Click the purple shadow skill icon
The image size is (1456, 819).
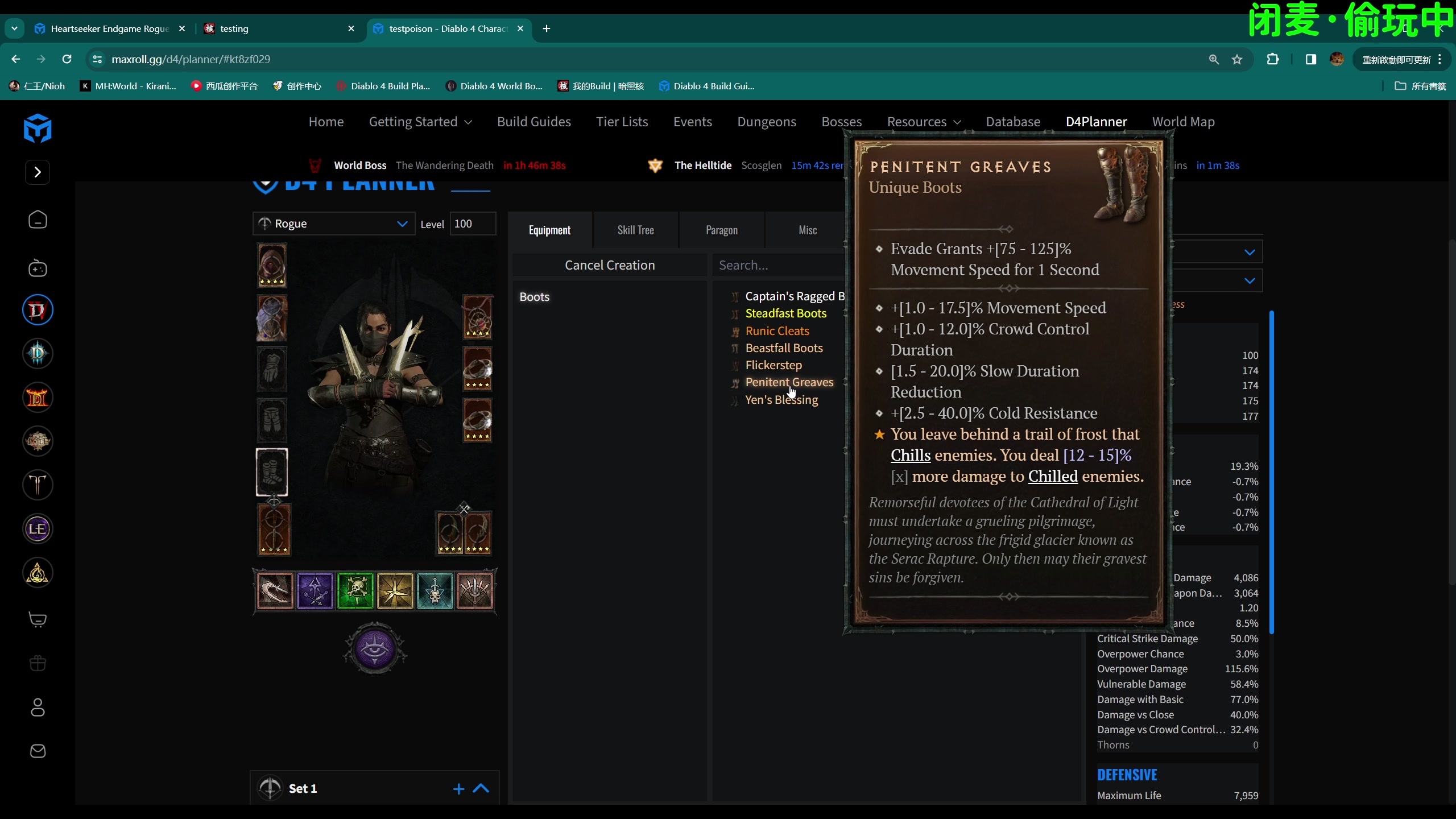[315, 591]
